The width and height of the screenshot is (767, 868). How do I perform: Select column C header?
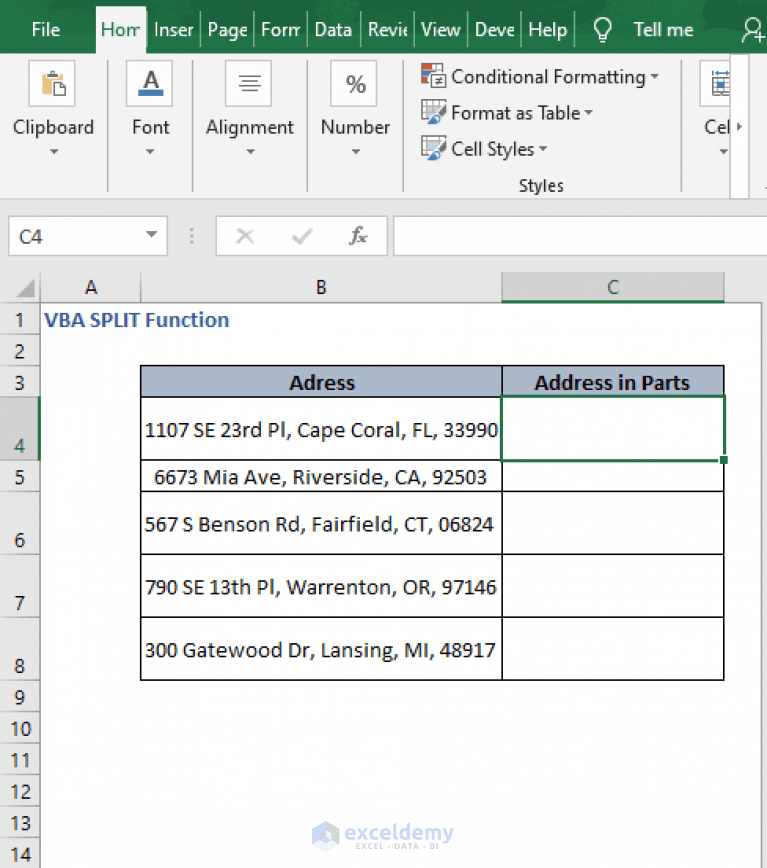click(x=613, y=287)
